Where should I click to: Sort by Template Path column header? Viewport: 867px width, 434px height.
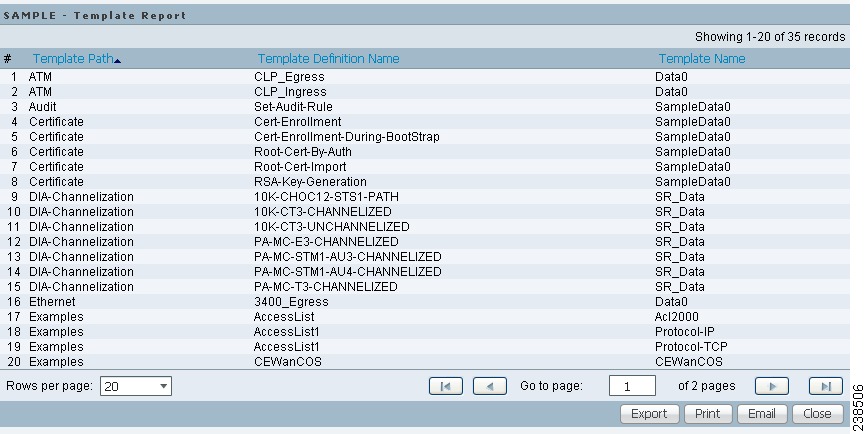click(x=72, y=59)
